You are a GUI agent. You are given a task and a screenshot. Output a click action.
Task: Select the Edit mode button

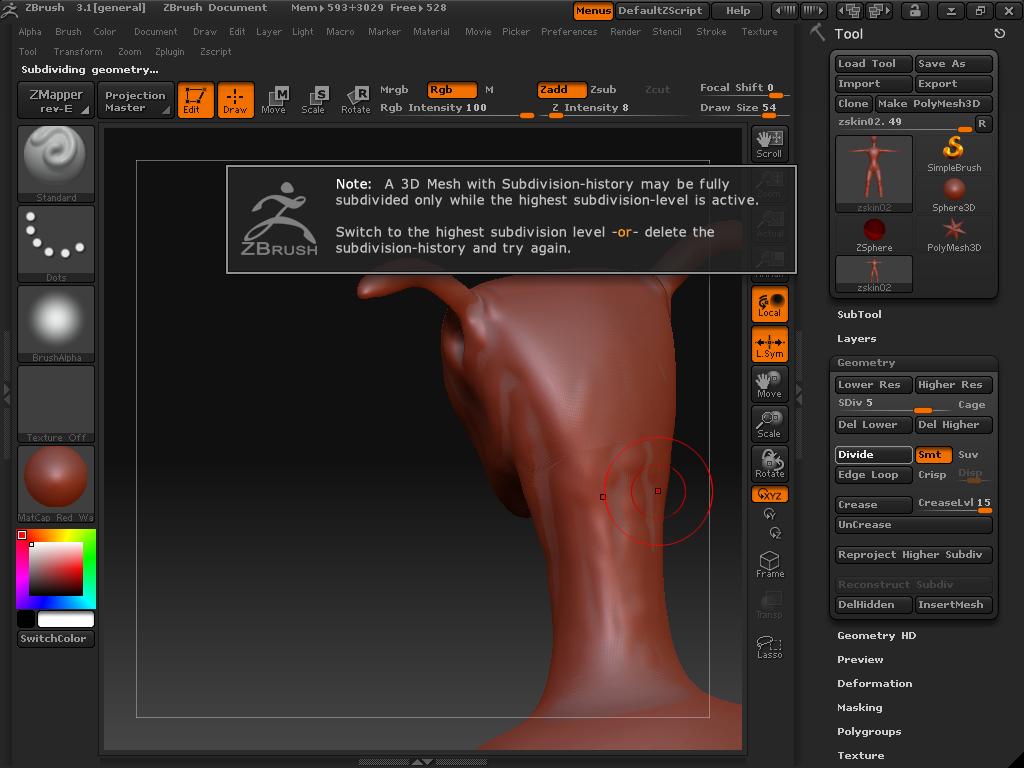195,100
